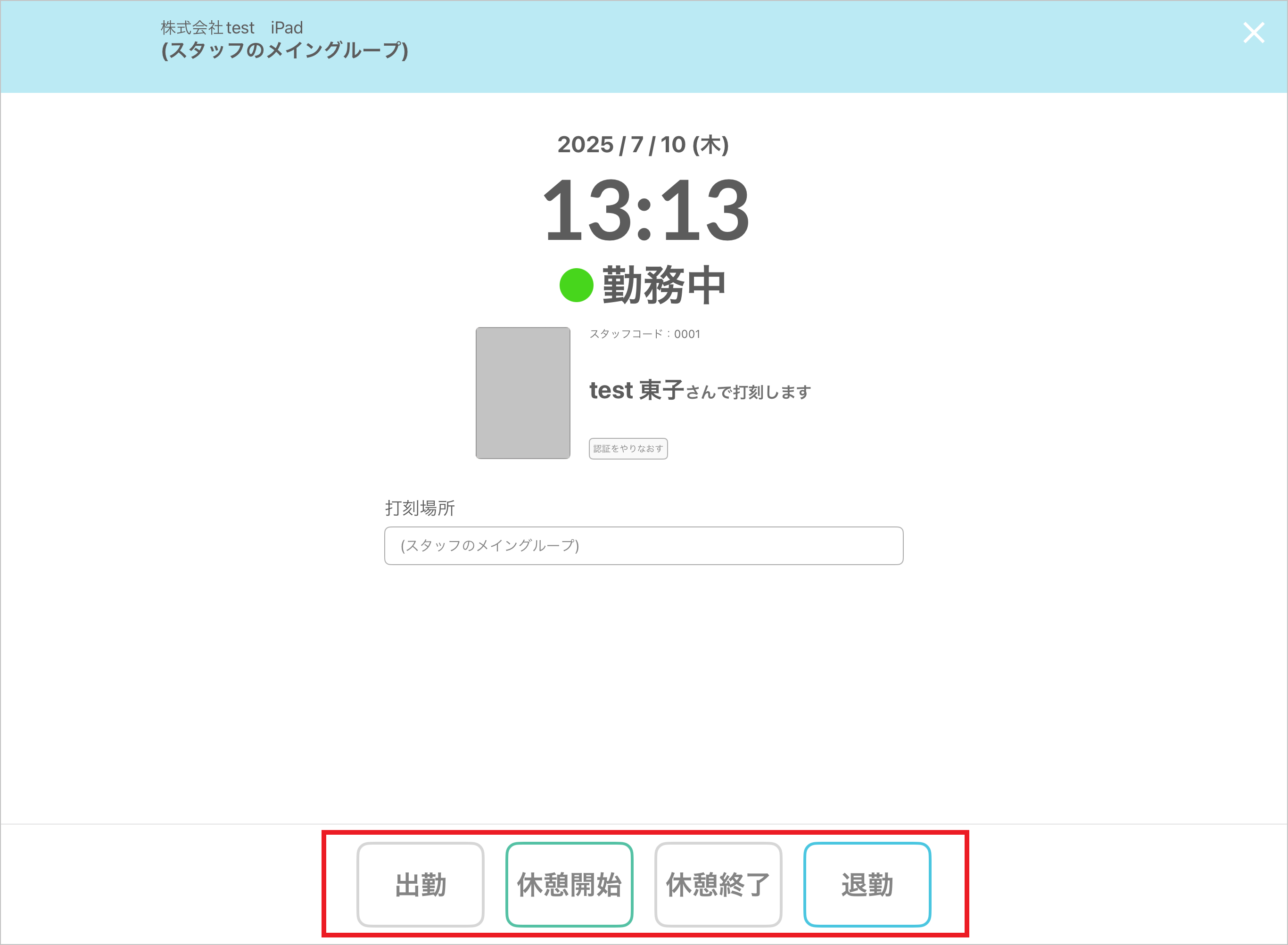Click the スタッフコード：0001 label
The image size is (1288, 945).
(x=644, y=334)
